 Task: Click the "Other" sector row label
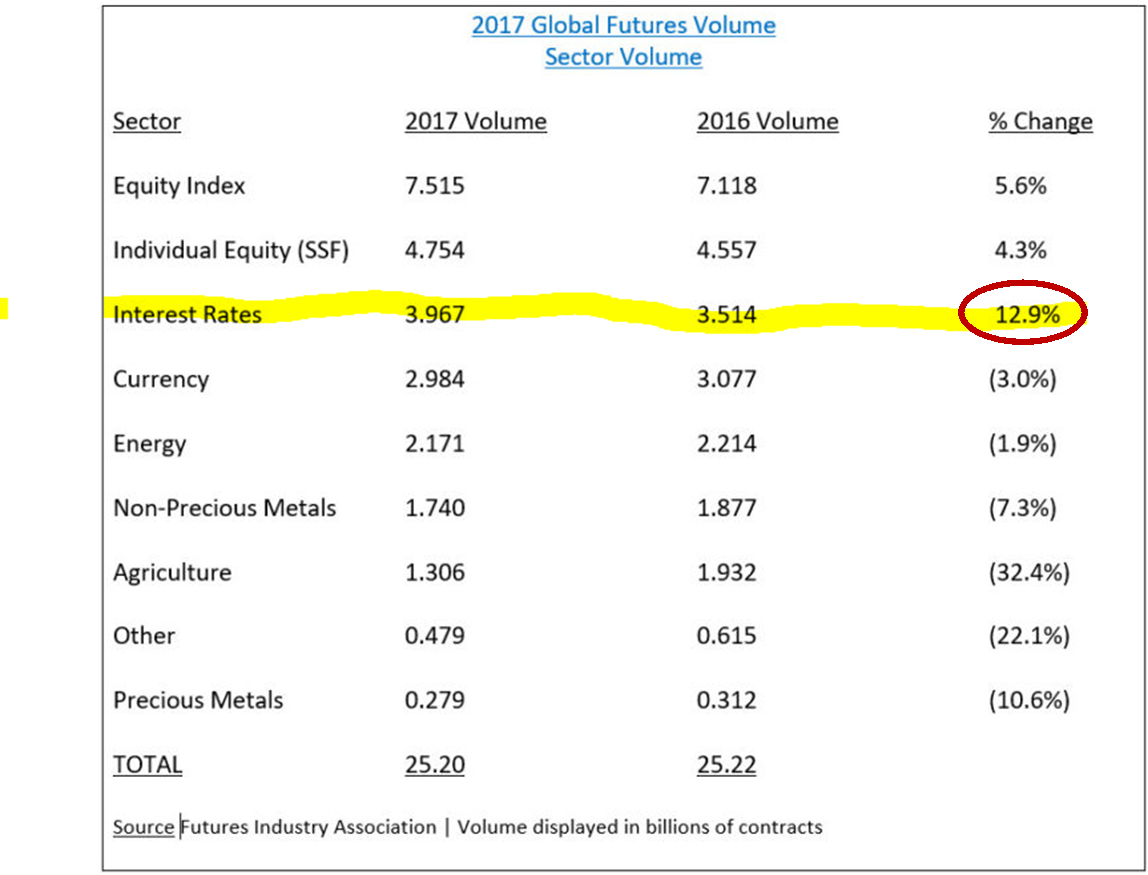tap(144, 636)
